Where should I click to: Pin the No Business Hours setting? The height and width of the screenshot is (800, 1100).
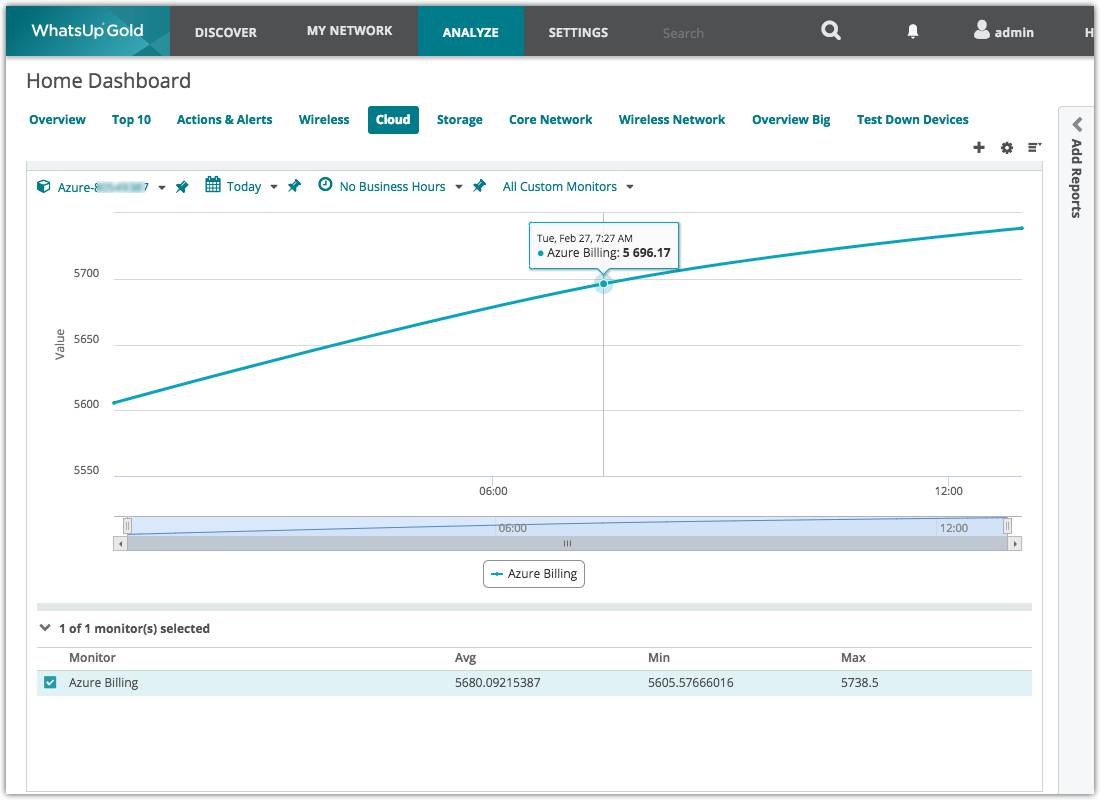pos(479,186)
